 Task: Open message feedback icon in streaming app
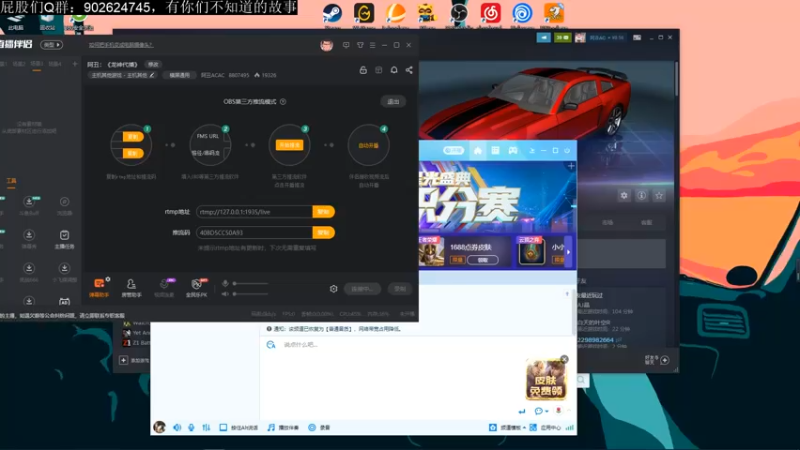point(346,45)
